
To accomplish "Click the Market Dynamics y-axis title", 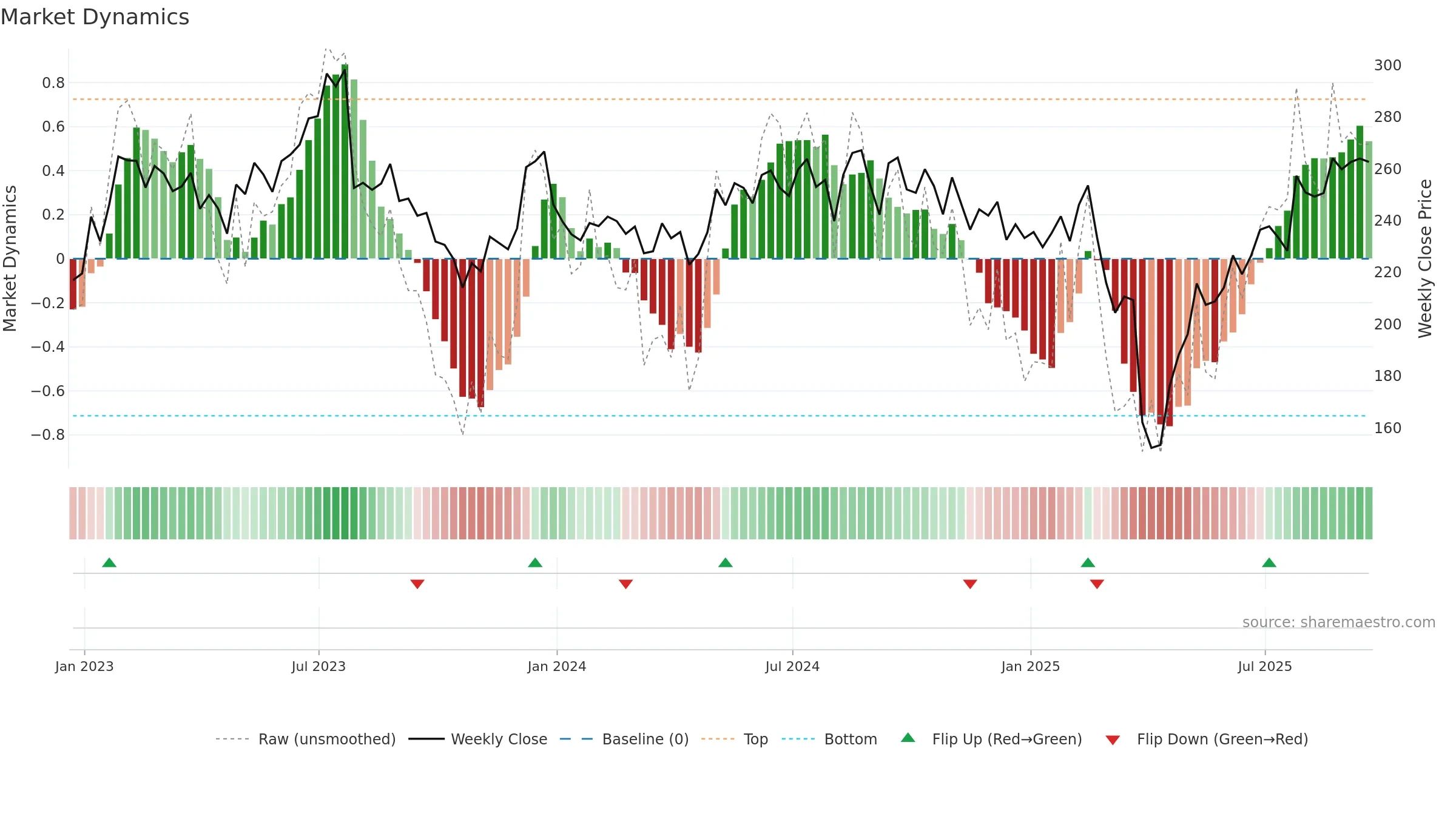I will 10,258.
